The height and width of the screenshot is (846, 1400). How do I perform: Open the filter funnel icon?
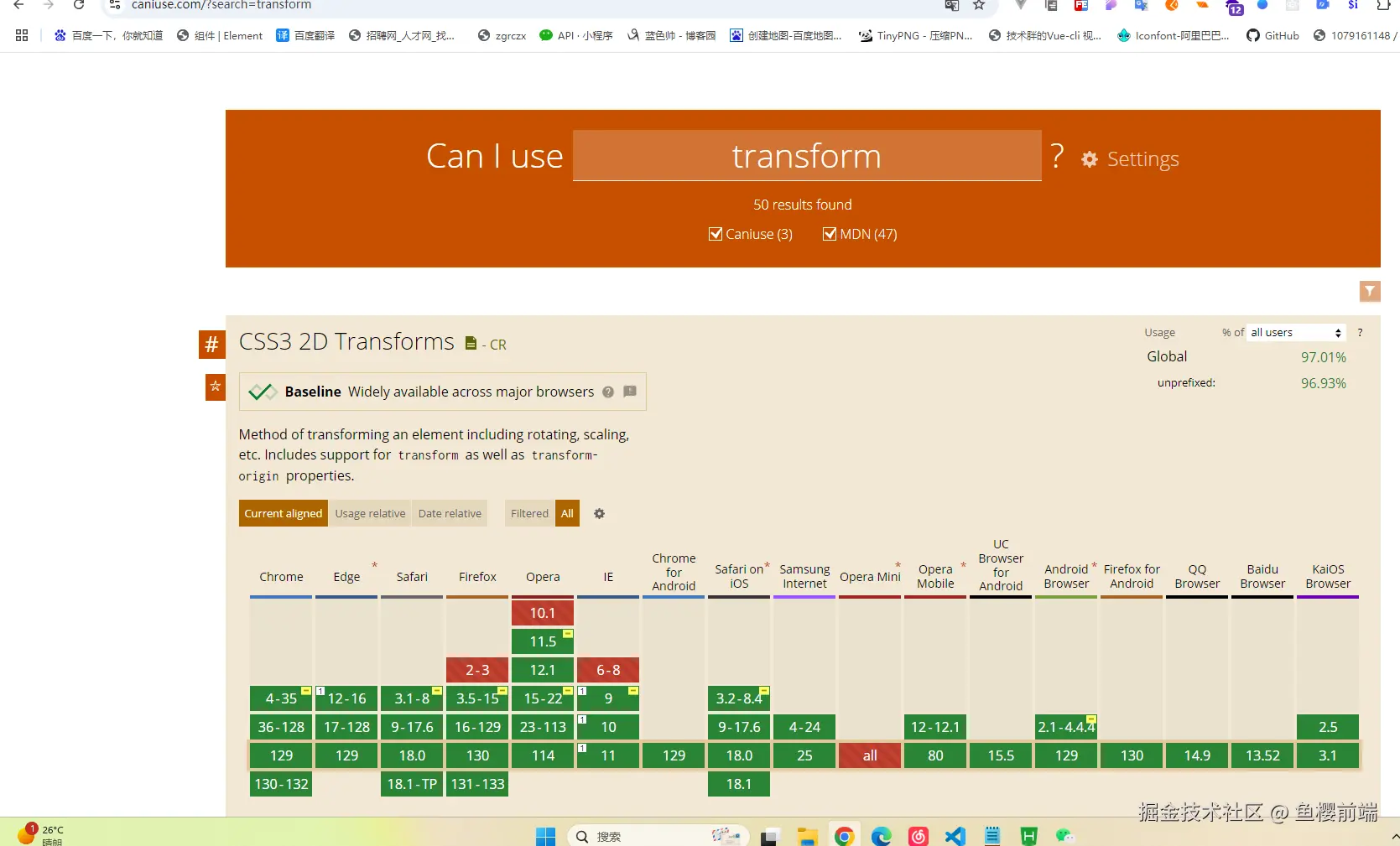[1370, 291]
